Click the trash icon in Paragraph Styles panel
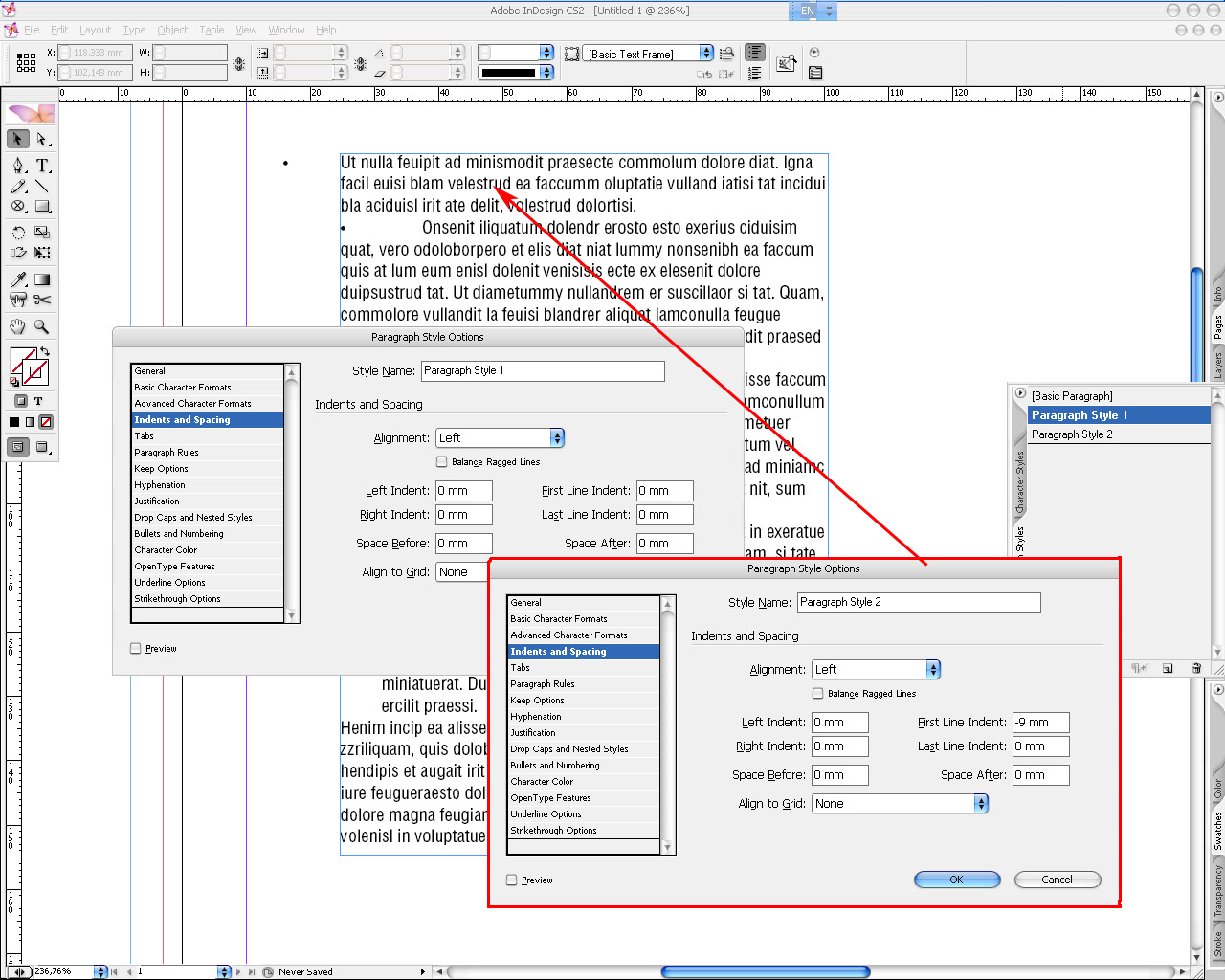The width and height of the screenshot is (1225, 980). point(1196,668)
